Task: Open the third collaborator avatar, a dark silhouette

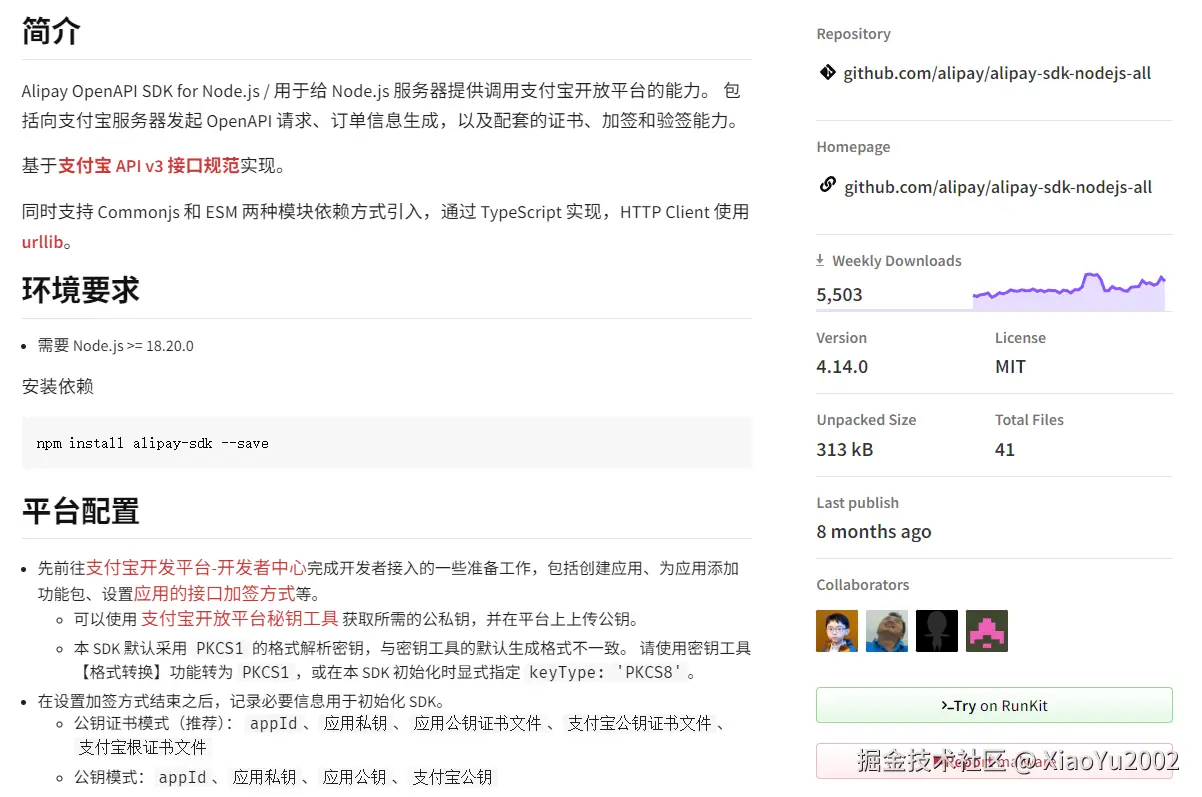Action: 936,631
